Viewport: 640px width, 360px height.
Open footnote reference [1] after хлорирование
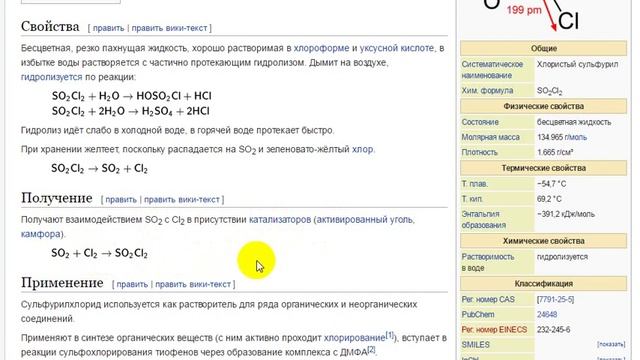tap(389, 335)
